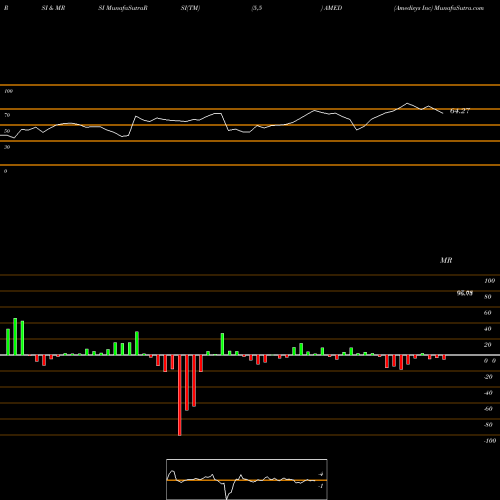Click the "-80" label on the MR axis
The width and height of the screenshot is (500, 500).
click(x=488, y=425)
